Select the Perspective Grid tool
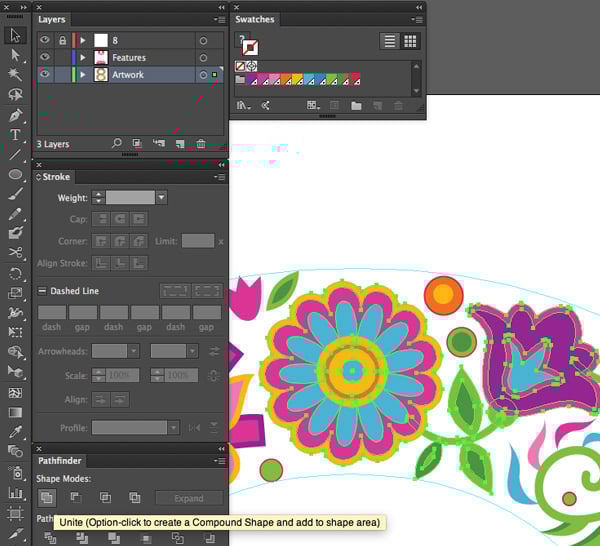The image size is (600, 546). pos(15,371)
